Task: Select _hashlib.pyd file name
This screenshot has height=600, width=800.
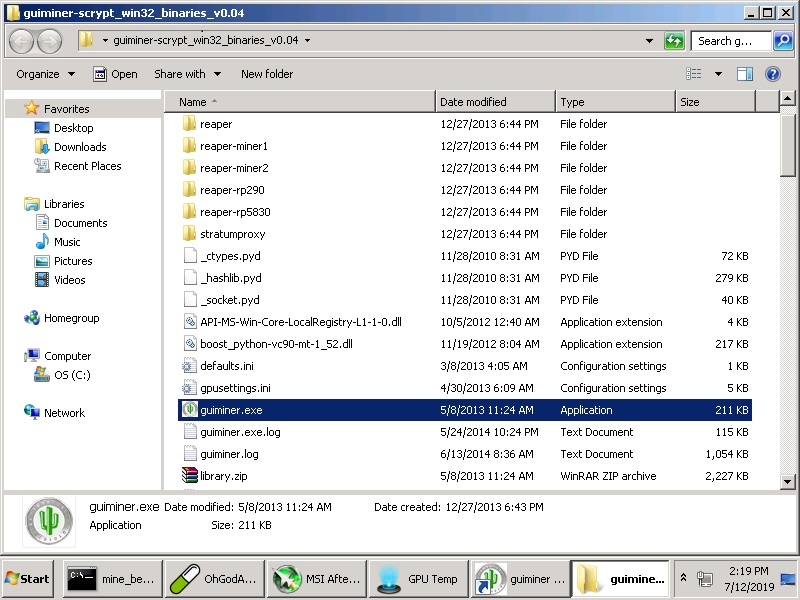Action: point(231,278)
